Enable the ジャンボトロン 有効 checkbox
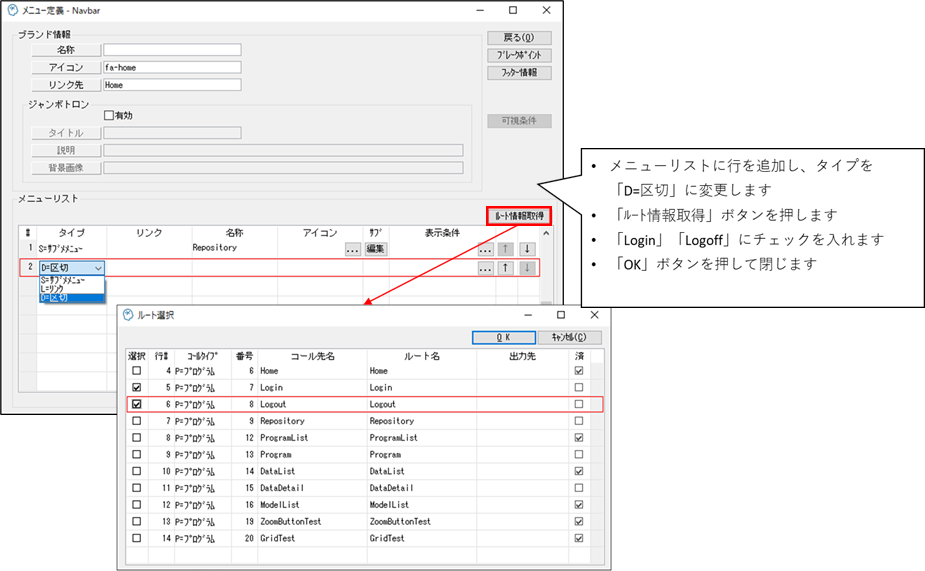The image size is (925, 571). click(109, 115)
